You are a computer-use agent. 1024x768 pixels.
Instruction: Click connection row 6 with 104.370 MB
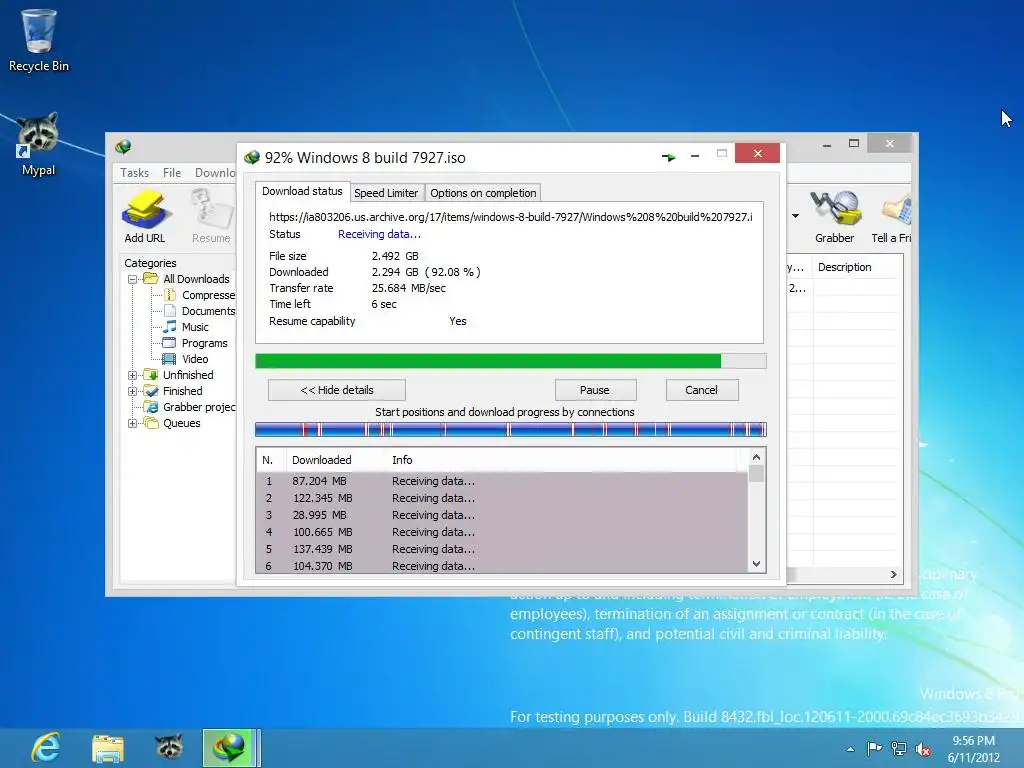tap(502, 566)
